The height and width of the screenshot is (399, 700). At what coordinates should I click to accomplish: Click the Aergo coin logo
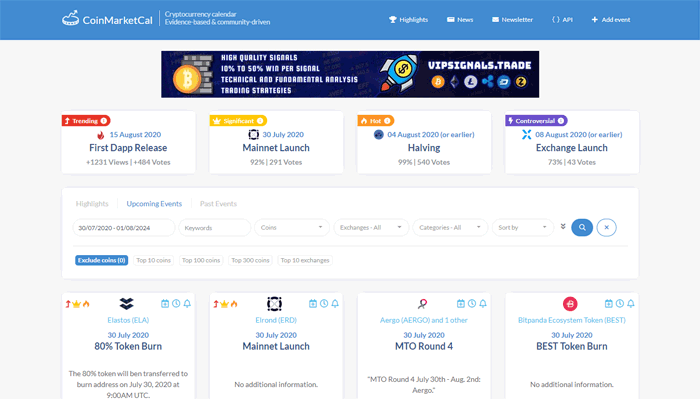click(x=422, y=303)
